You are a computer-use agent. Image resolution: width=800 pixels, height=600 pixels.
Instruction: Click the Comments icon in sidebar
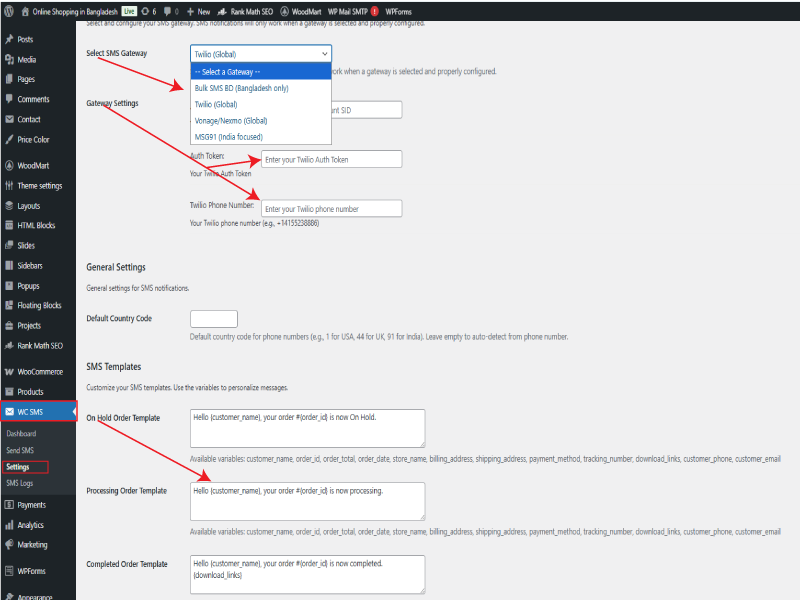coord(9,99)
